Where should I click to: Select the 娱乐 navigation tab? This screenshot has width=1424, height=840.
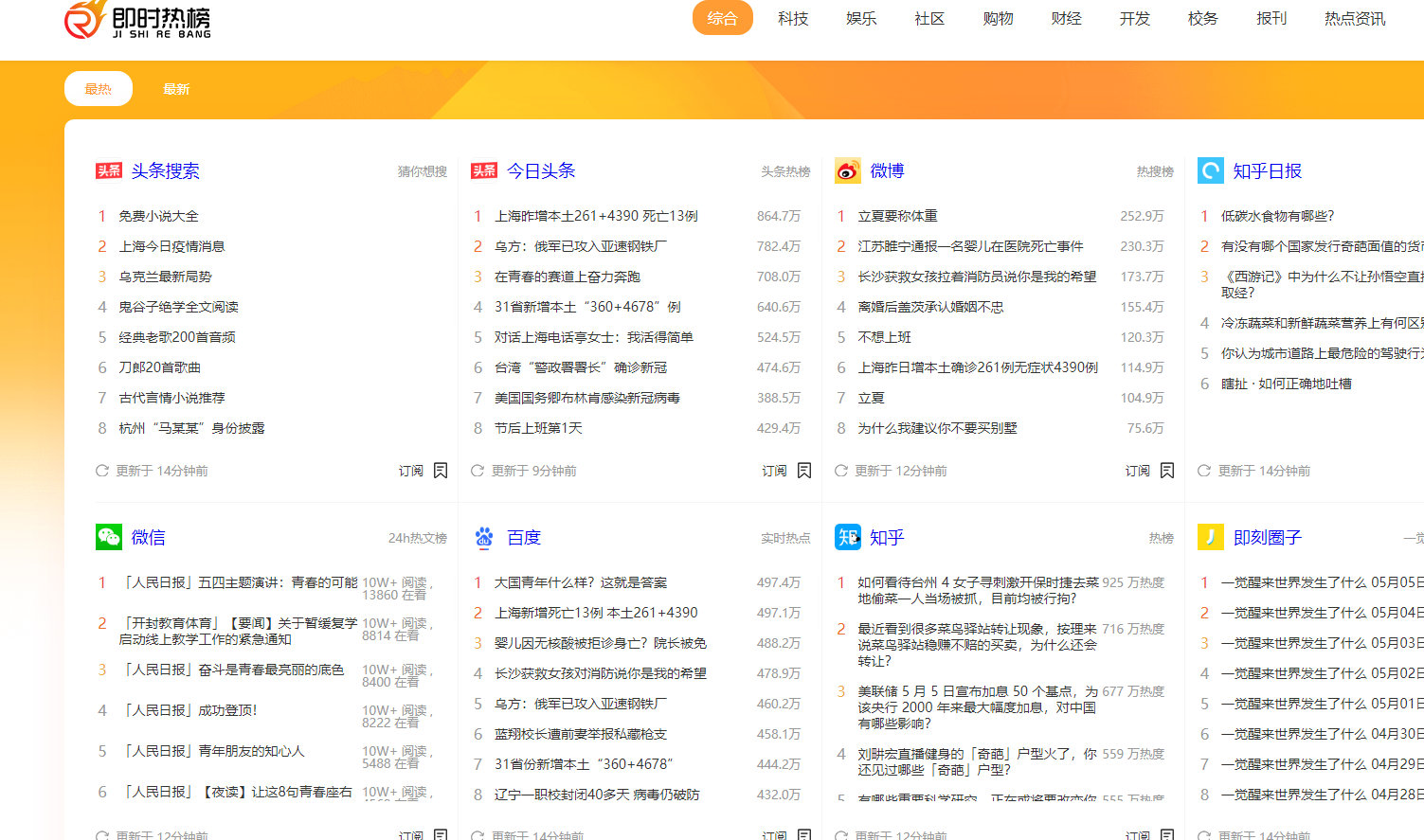pyautogui.click(x=861, y=18)
